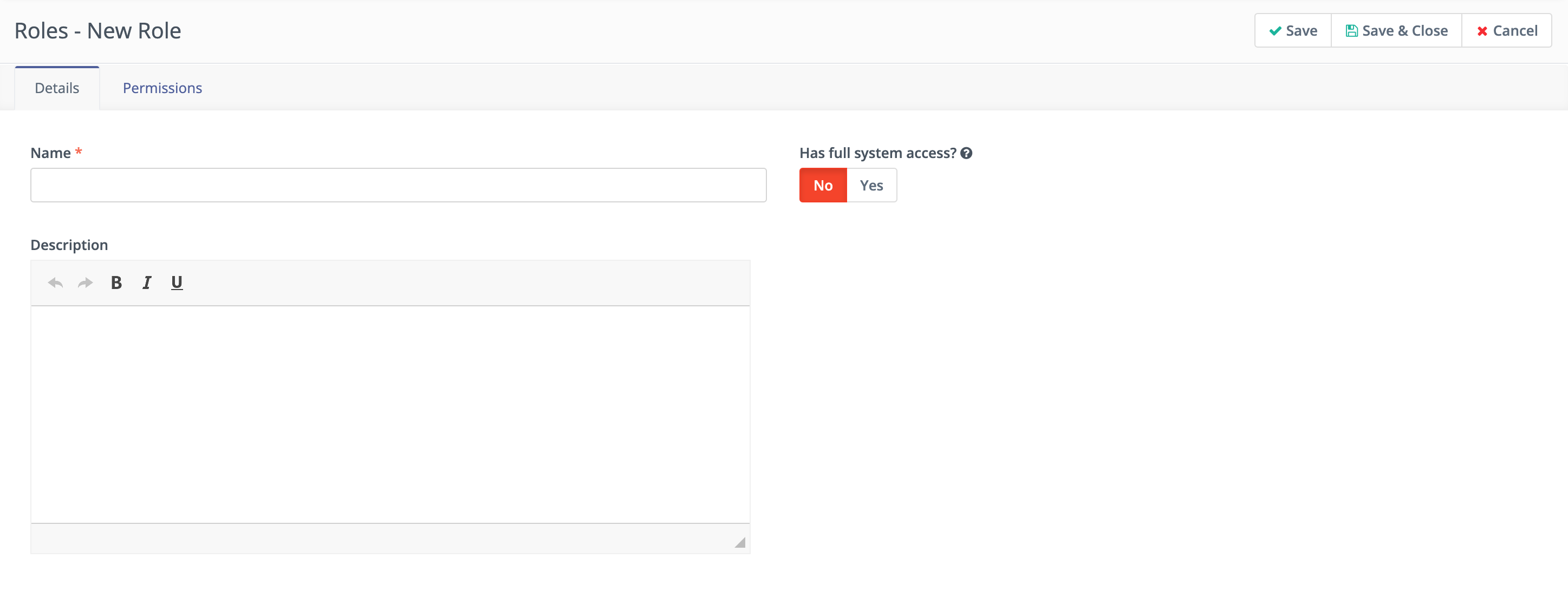This screenshot has width=1568, height=591.
Task: Focus the Name input field
Action: pos(398,186)
